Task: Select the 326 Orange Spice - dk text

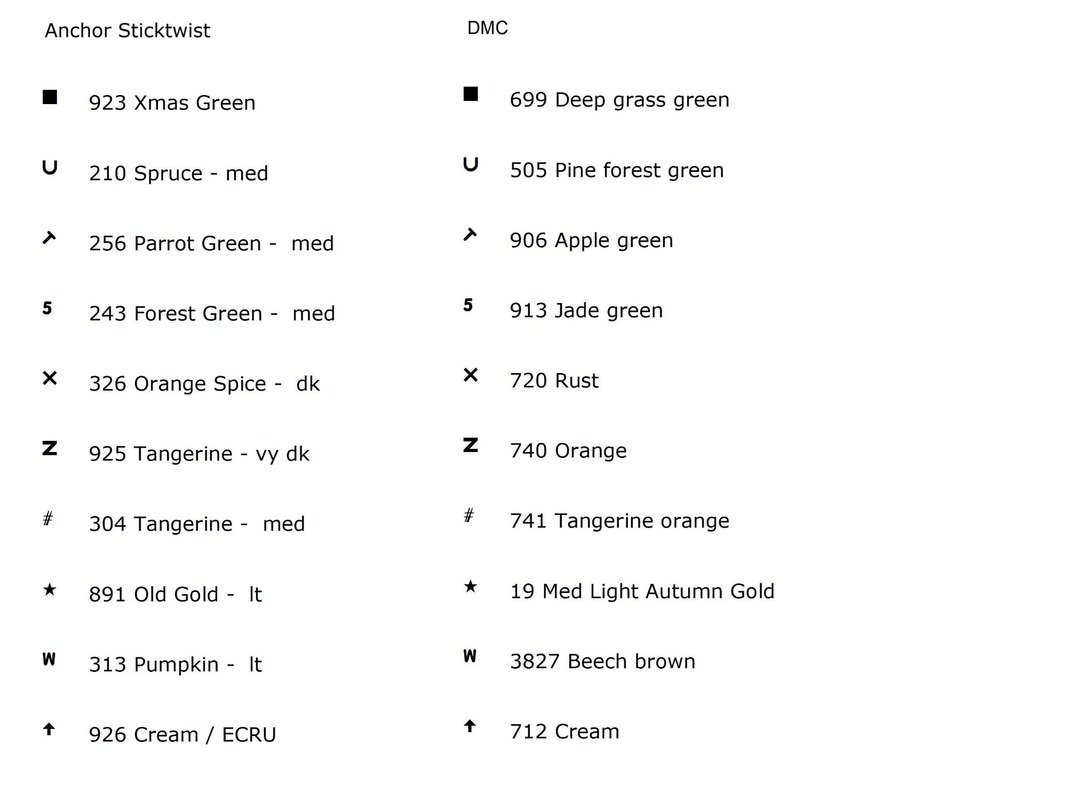Action: pos(204,384)
